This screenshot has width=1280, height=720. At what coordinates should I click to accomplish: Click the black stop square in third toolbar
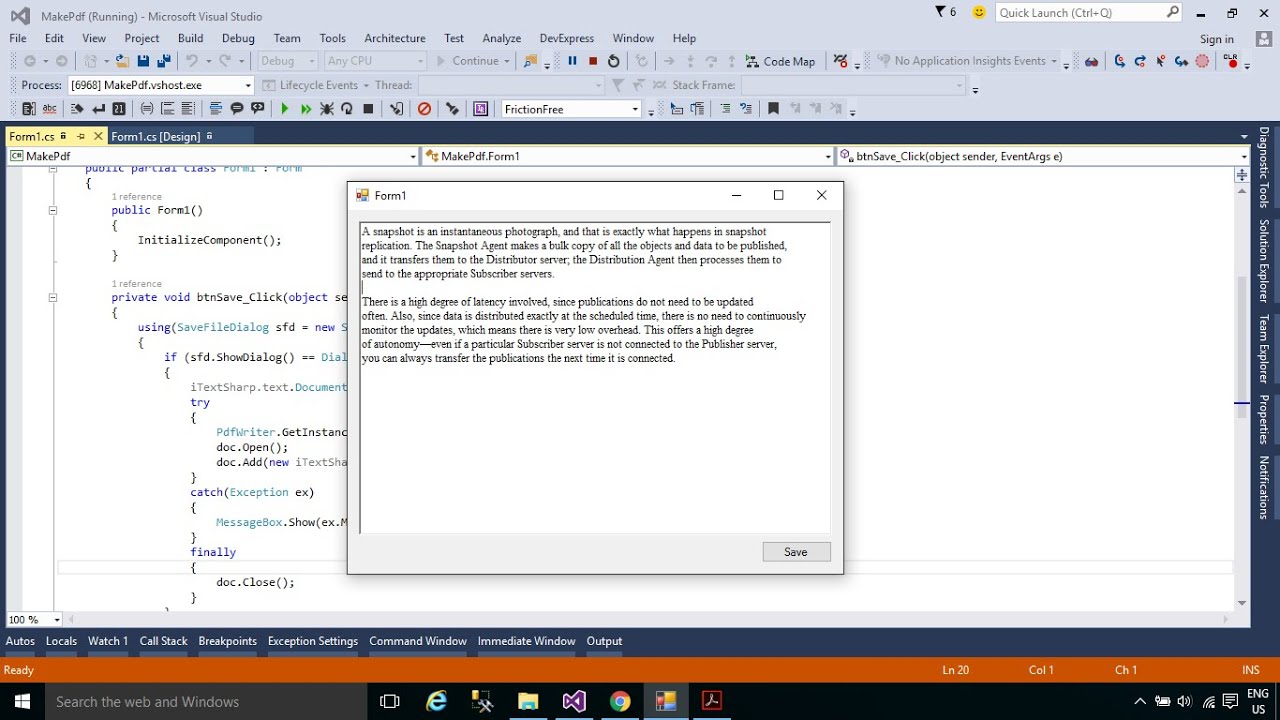pyautogui.click(x=368, y=109)
